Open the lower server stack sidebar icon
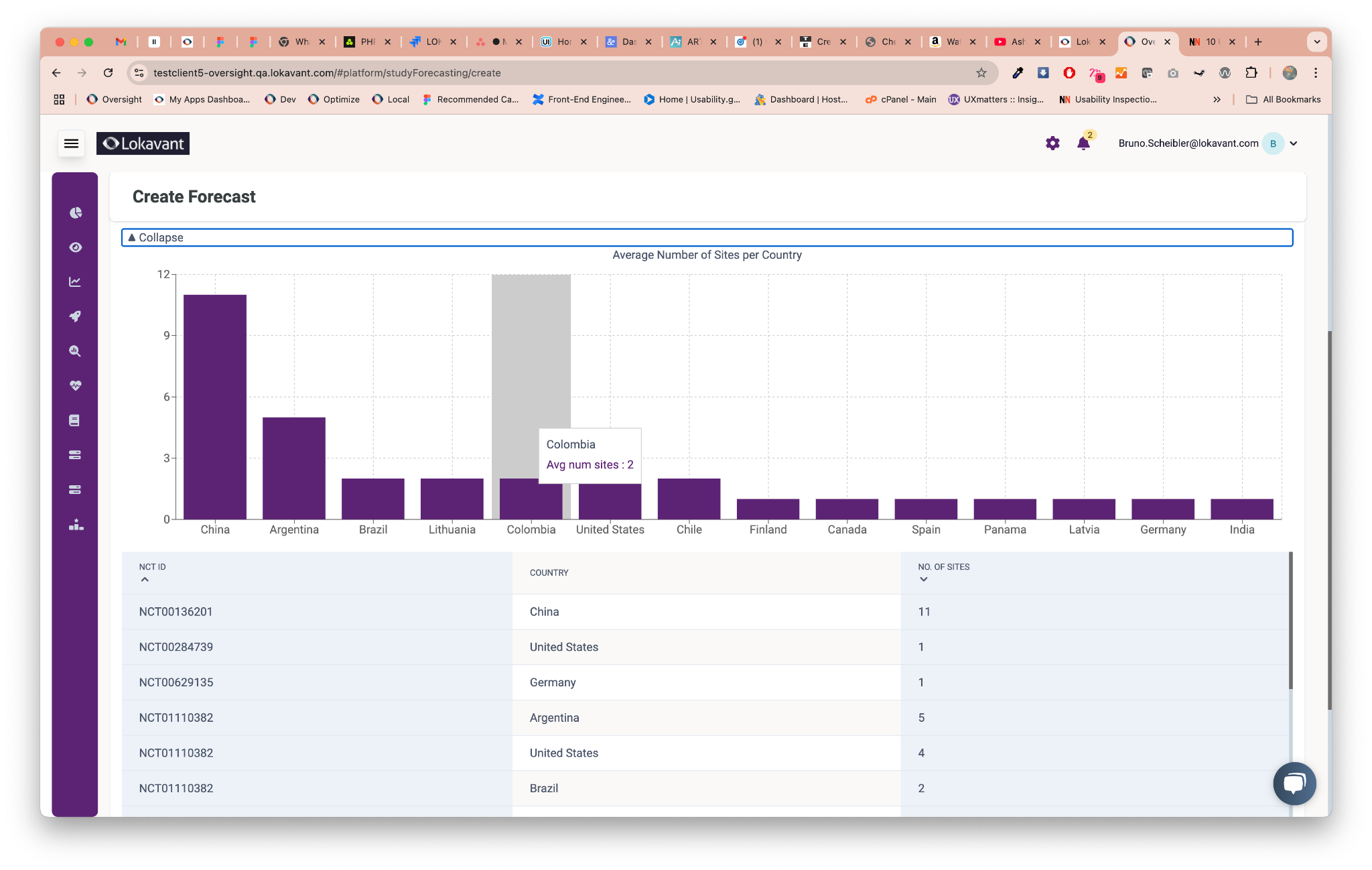 75,490
